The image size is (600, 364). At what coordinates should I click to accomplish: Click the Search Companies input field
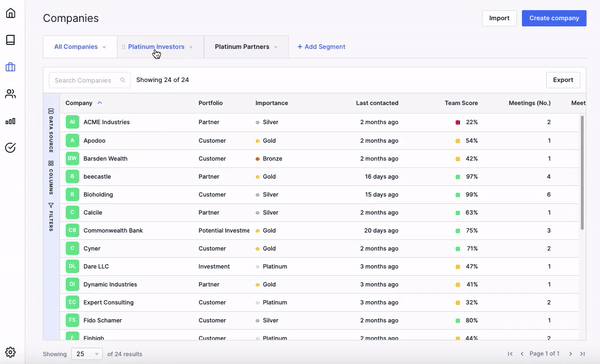point(90,80)
